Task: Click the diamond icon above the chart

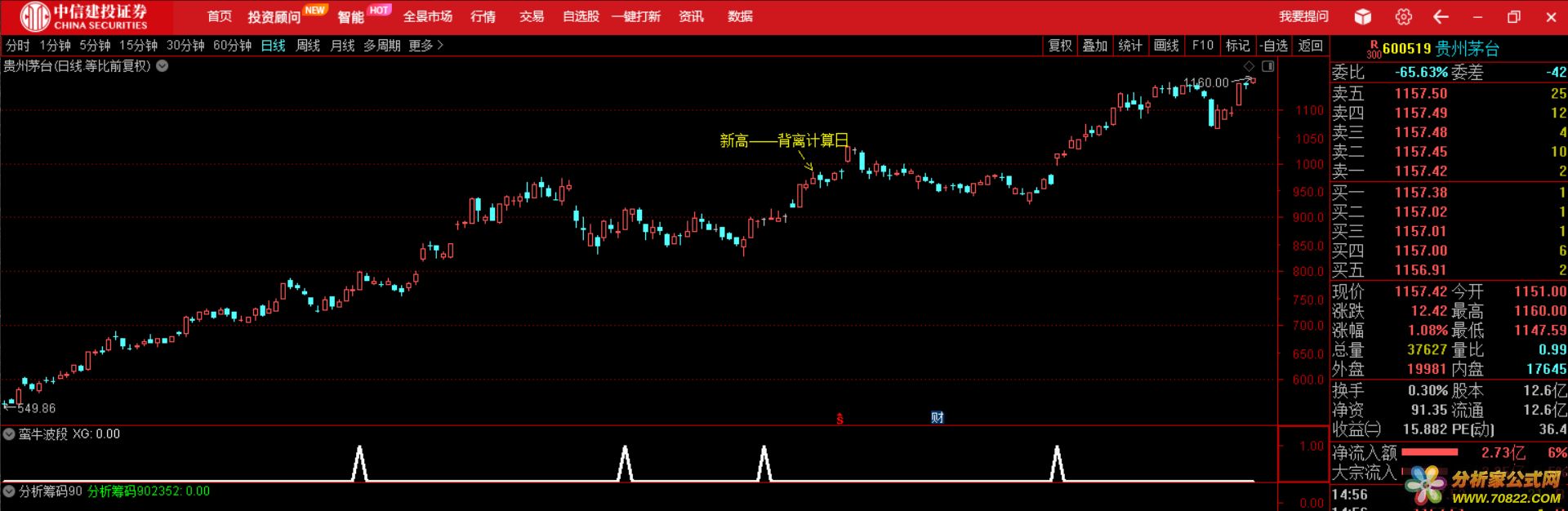Action: coord(1249,66)
